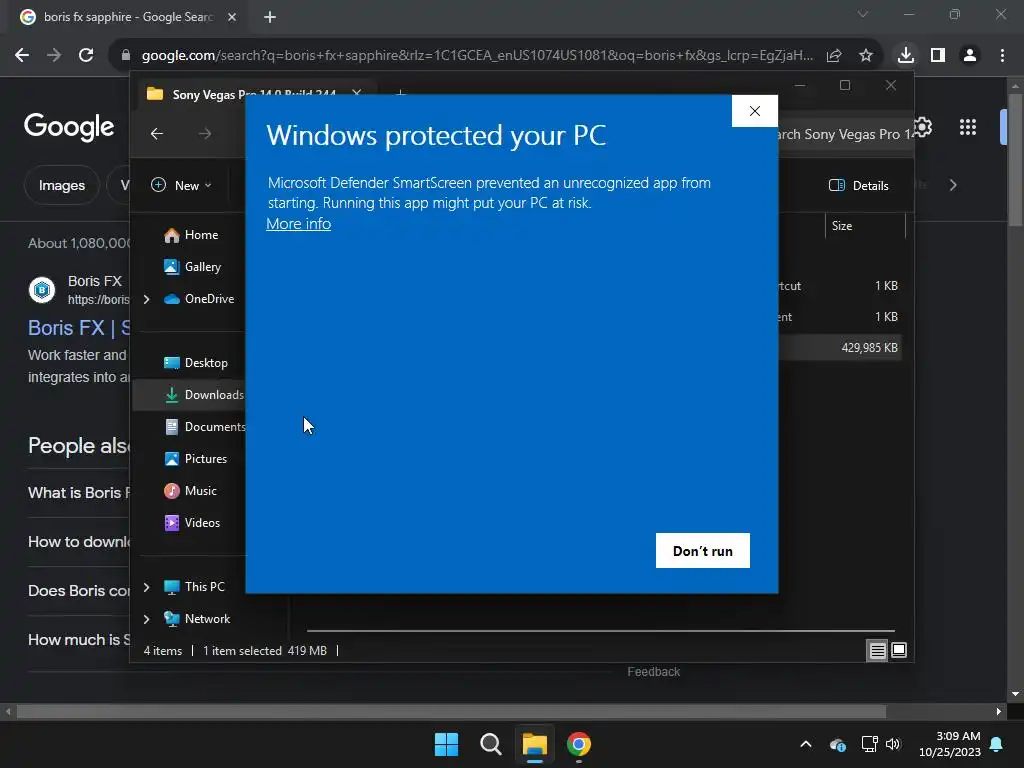Image resolution: width=1024 pixels, height=768 pixels.
Task: Expand the This PC tree node
Action: pyautogui.click(x=146, y=587)
